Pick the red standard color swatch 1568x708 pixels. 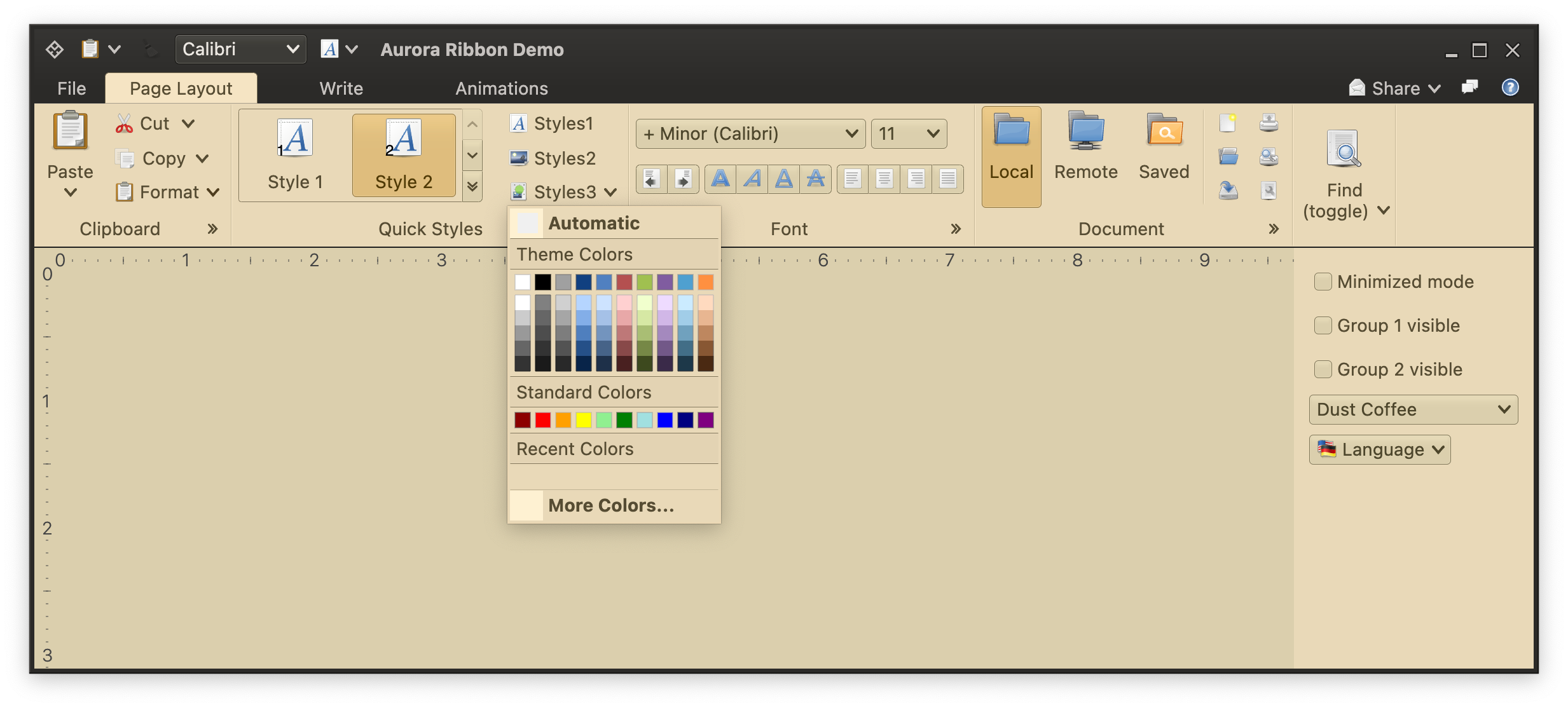pyautogui.click(x=543, y=420)
